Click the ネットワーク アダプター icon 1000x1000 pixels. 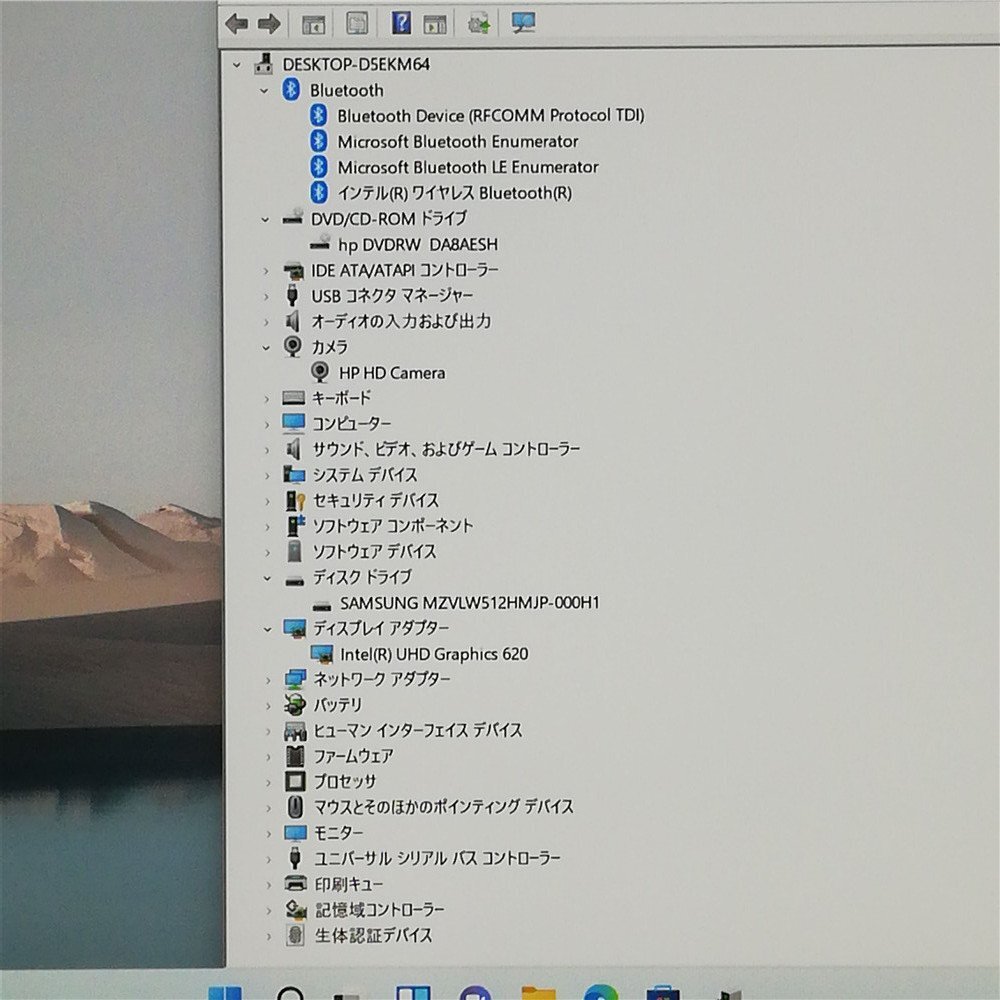coord(295,680)
